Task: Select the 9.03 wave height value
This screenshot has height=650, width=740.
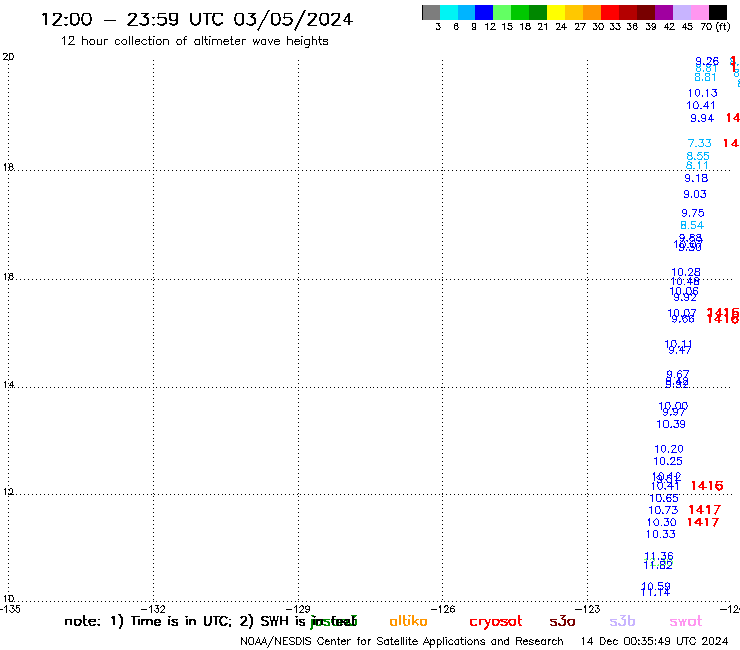Action: pos(695,194)
